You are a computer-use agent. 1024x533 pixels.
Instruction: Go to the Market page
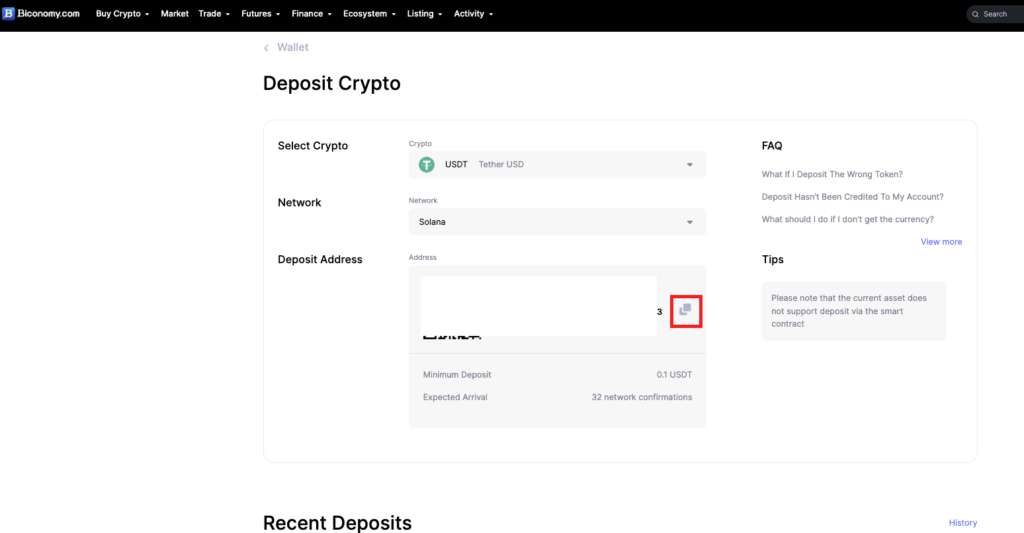(x=174, y=14)
